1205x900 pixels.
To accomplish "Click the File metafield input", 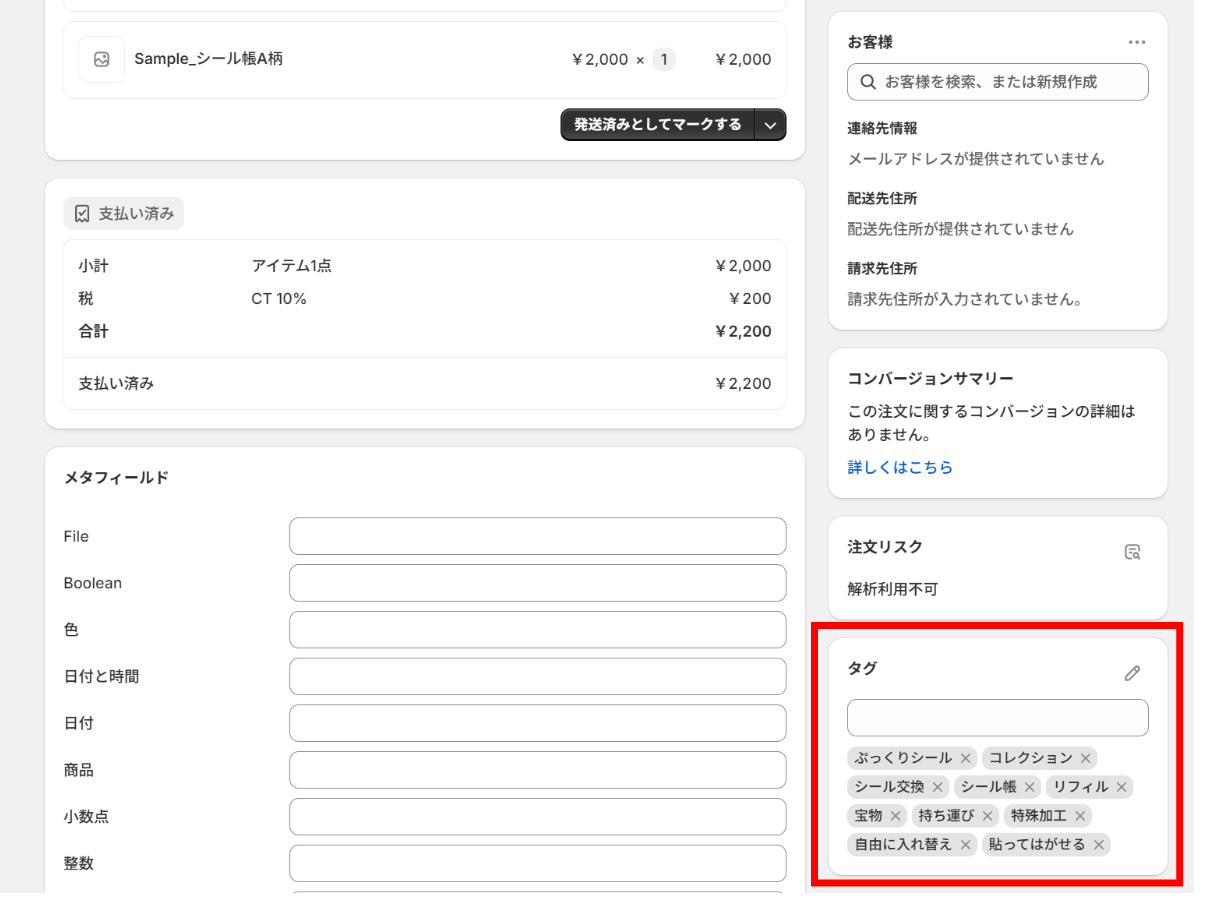I will 537,536.
